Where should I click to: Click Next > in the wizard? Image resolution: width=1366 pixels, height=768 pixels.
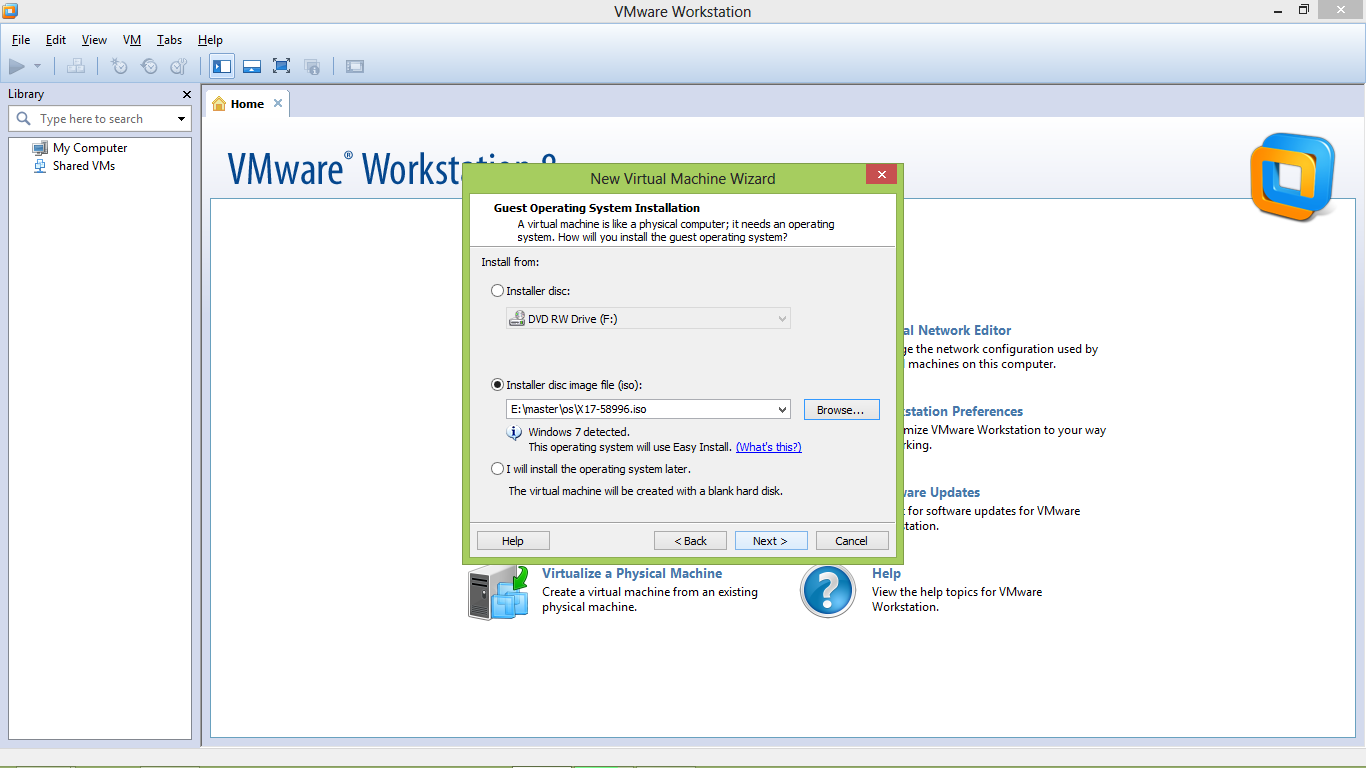point(771,541)
